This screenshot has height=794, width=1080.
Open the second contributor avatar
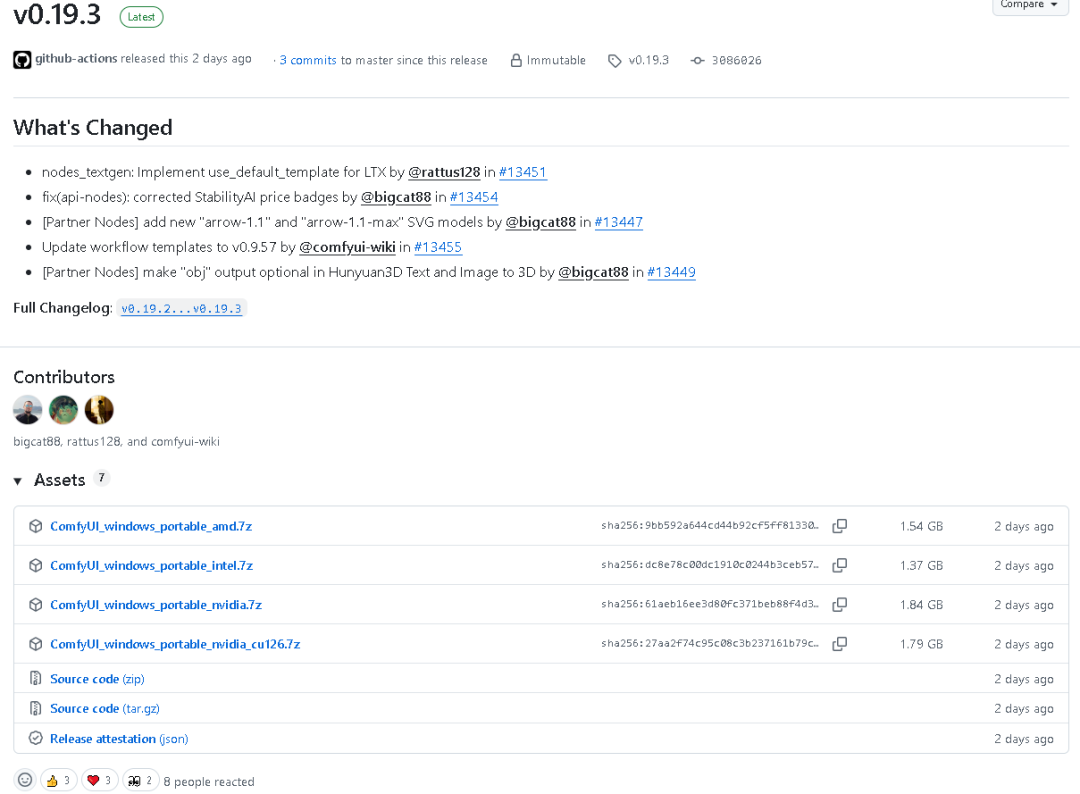click(x=63, y=410)
